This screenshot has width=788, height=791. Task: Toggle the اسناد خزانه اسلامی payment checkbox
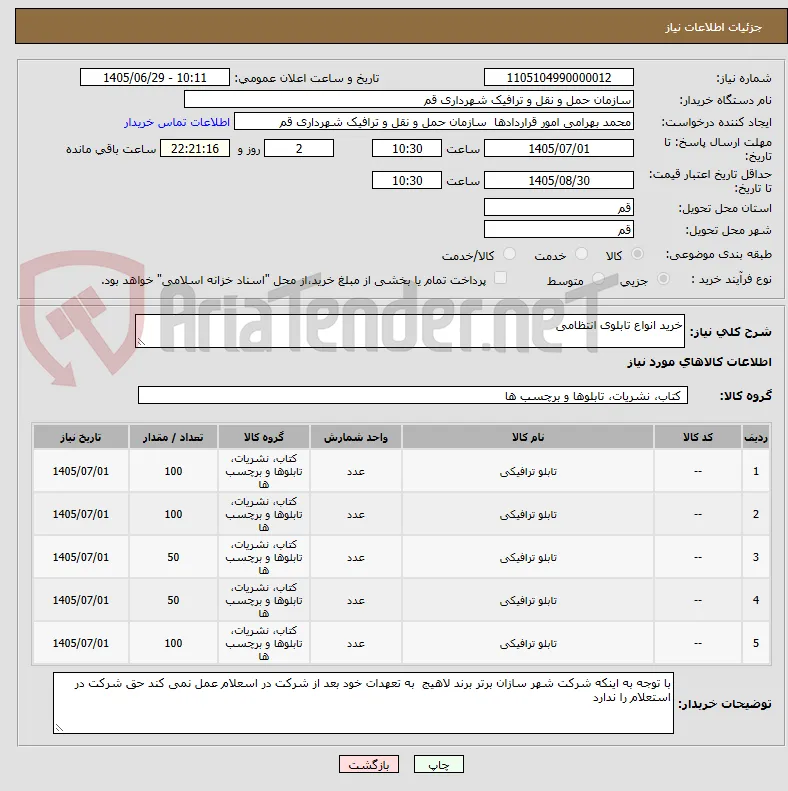(500, 278)
